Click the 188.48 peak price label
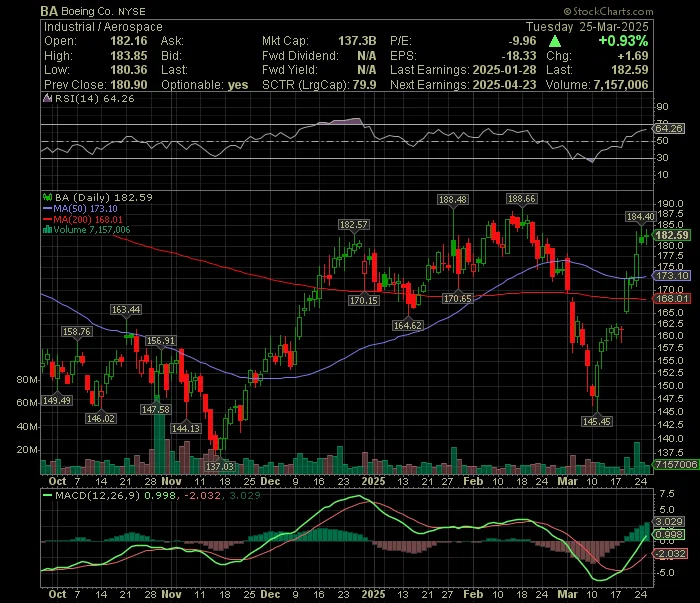The width and height of the screenshot is (700, 603). click(453, 200)
